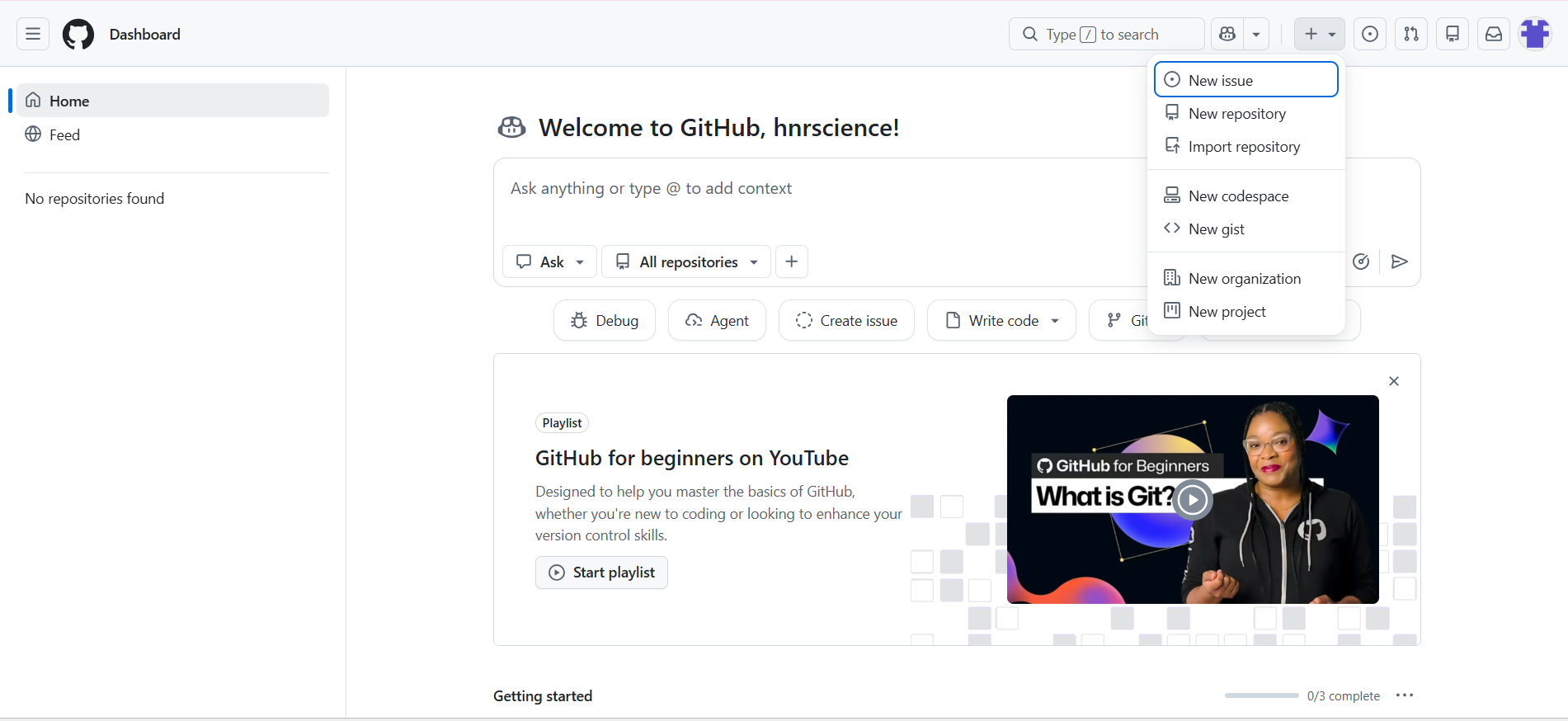The width and height of the screenshot is (1568, 721).
Task: Select New organization menu entry
Action: pos(1246,278)
